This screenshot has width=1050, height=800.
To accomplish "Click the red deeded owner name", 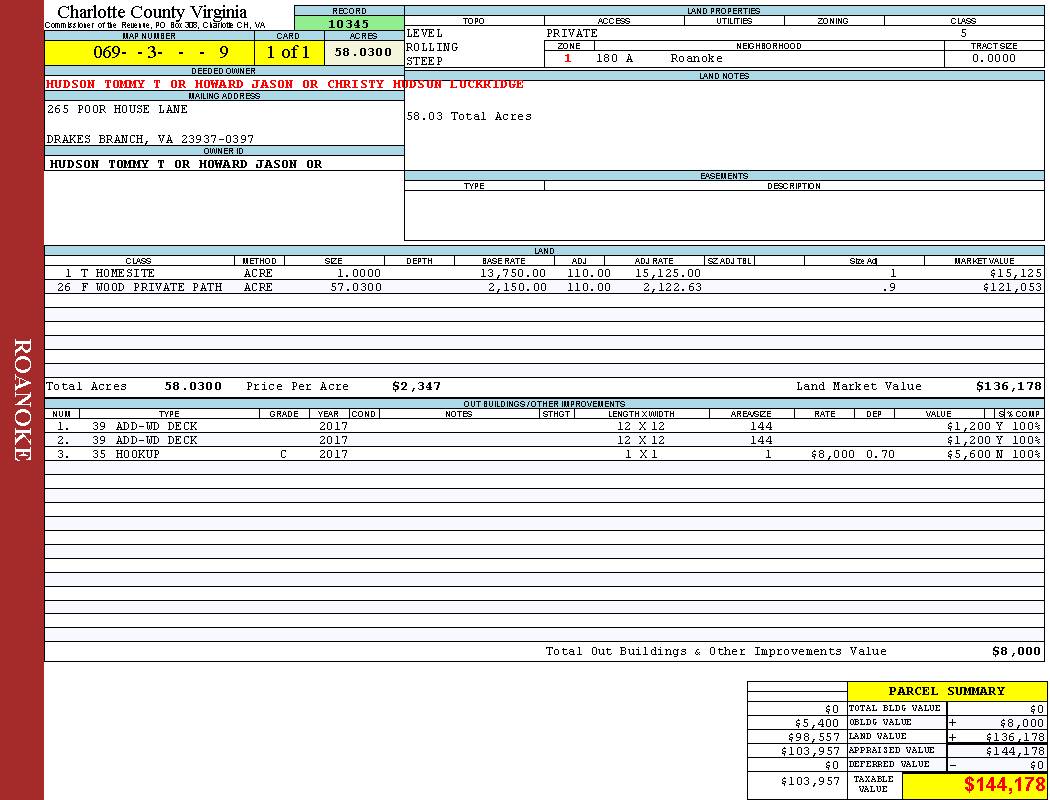I will 285,84.
